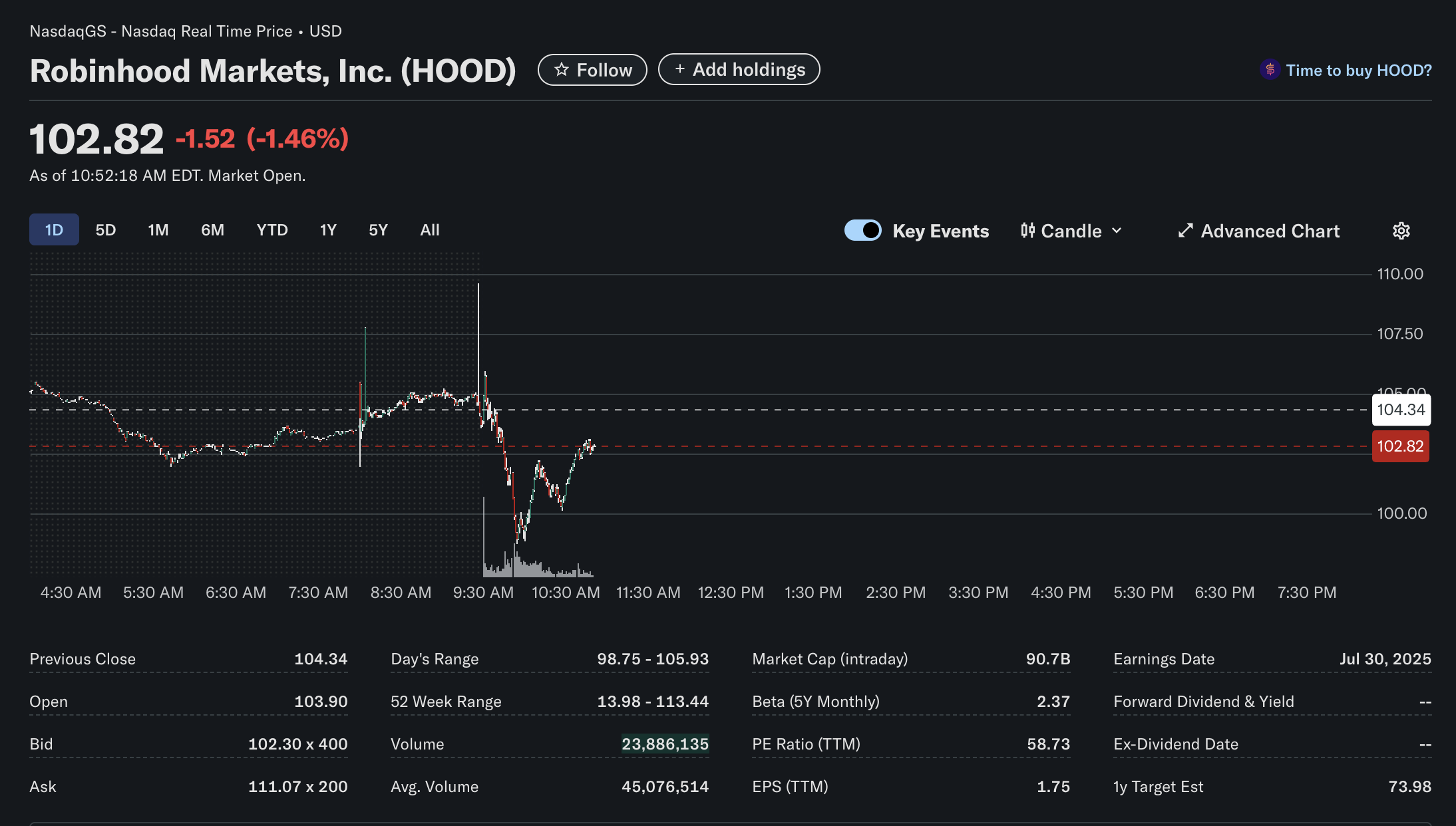The height and width of the screenshot is (826, 1456).
Task: Click the Market Cap value 90.7B
Action: click(x=1048, y=659)
